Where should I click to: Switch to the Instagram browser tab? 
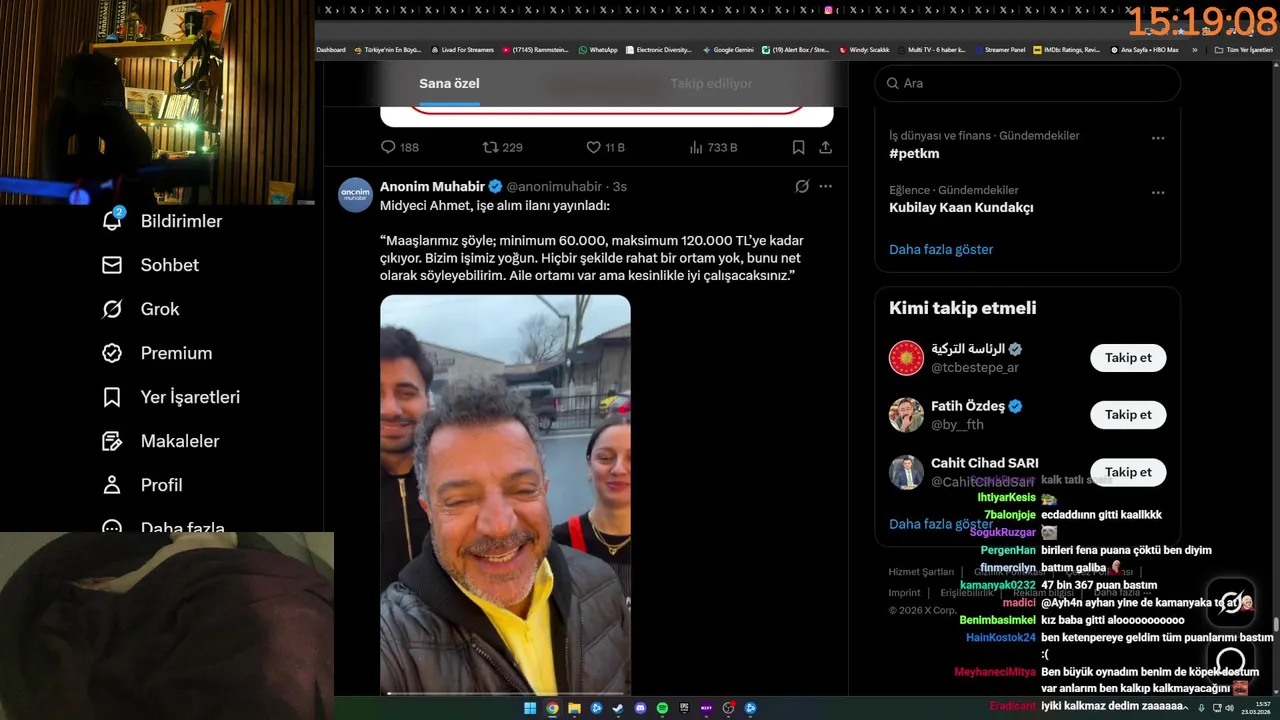click(828, 10)
